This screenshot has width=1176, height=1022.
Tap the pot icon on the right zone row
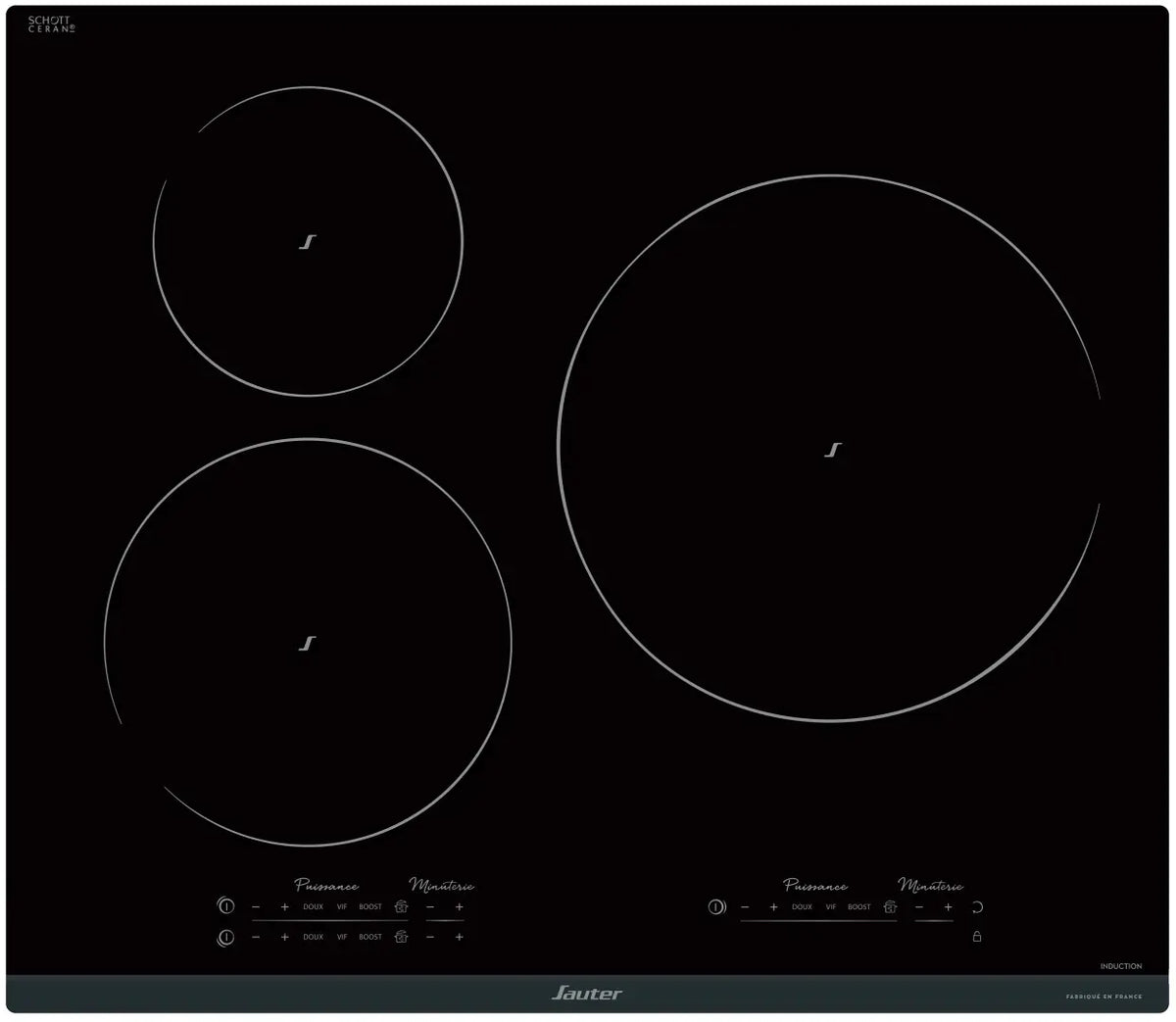(890, 907)
